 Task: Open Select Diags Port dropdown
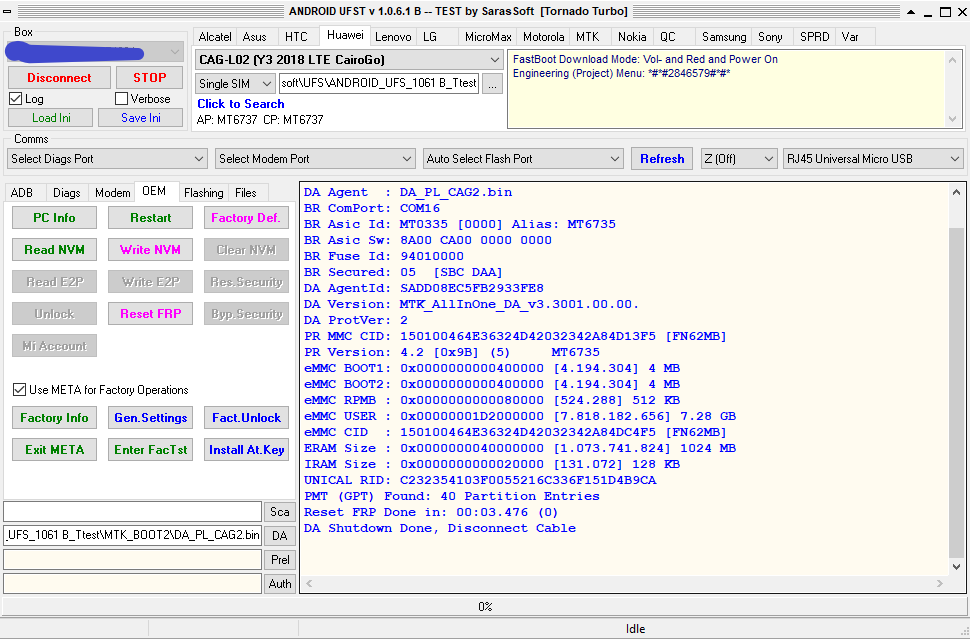[x=107, y=159]
